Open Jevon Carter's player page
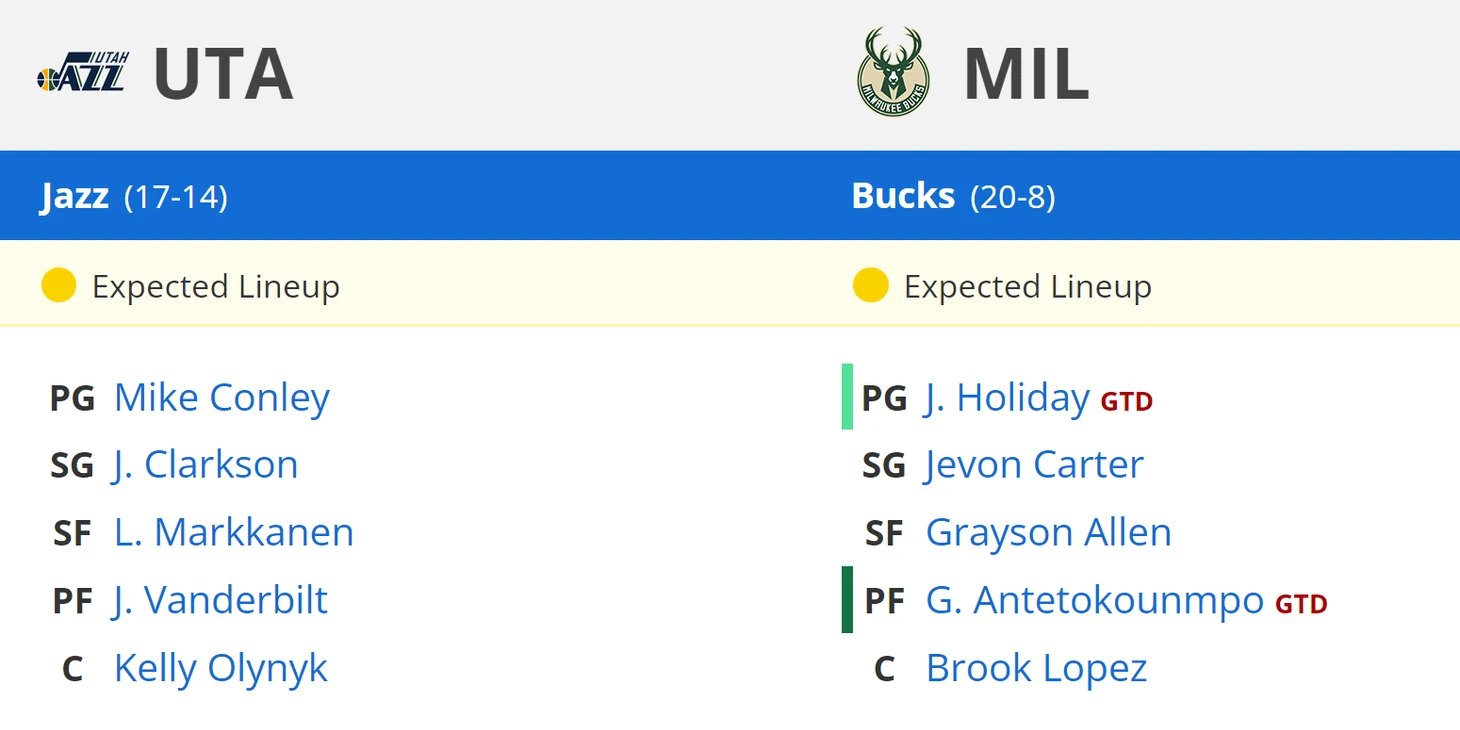The height and width of the screenshot is (730, 1460). click(x=1034, y=465)
